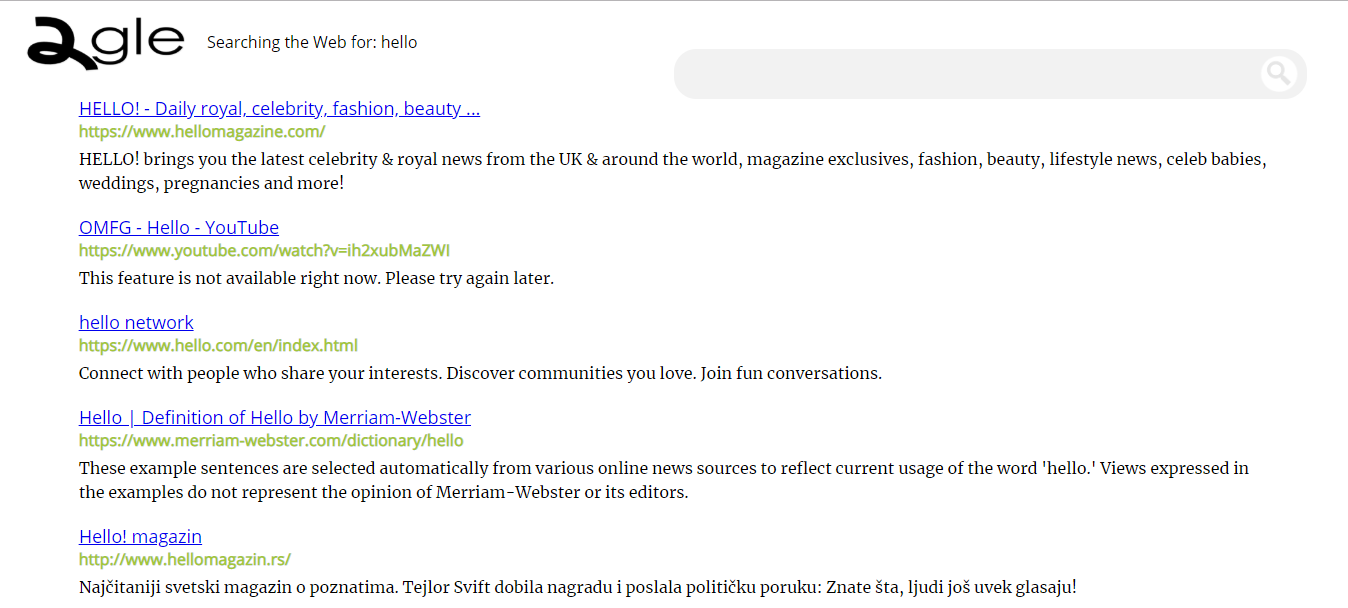1348x608 pixels.
Task: Click 'Searching the Web for: hello' text
Action: pos(312,42)
